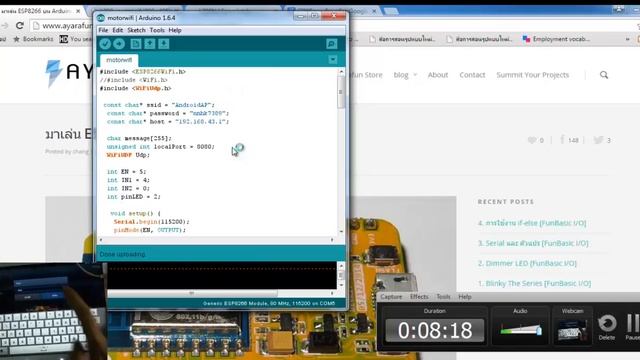Click the Ayarafun logo on website
This screenshot has width=640, height=360.
click(x=69, y=73)
